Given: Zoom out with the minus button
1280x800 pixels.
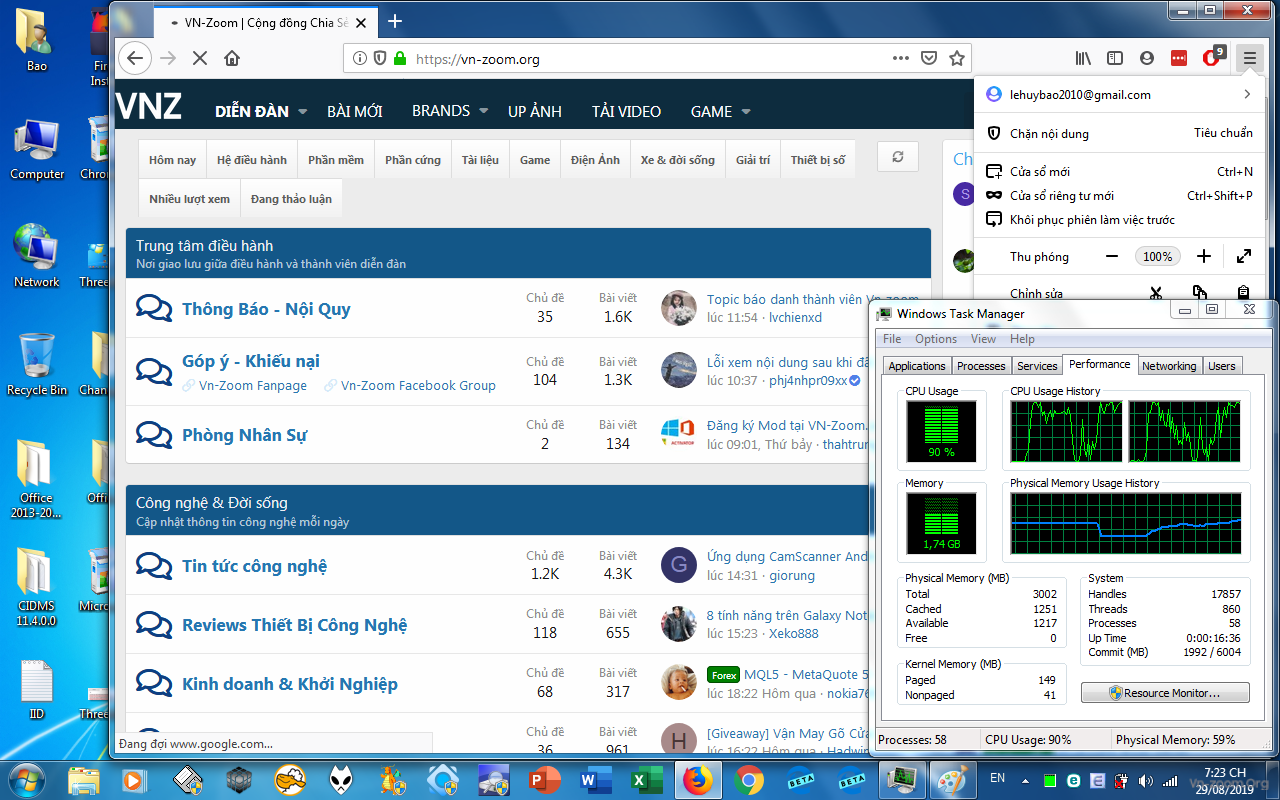Looking at the screenshot, I should pos(1112,256).
